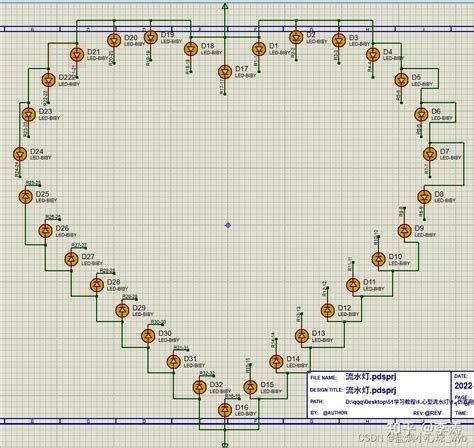474x448 pixels.
Task: Pick the D12 LED symbol
Action: tap(328, 310)
